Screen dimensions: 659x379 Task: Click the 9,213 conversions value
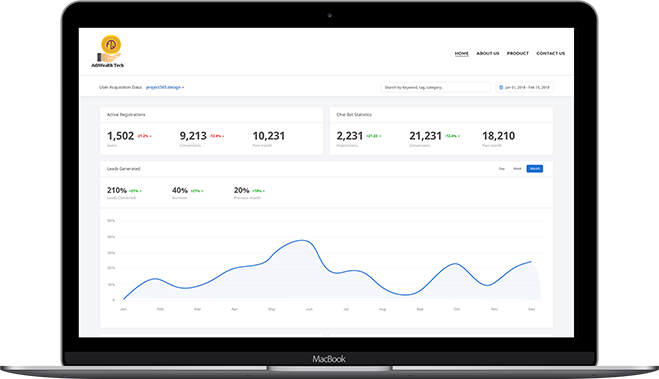point(193,136)
